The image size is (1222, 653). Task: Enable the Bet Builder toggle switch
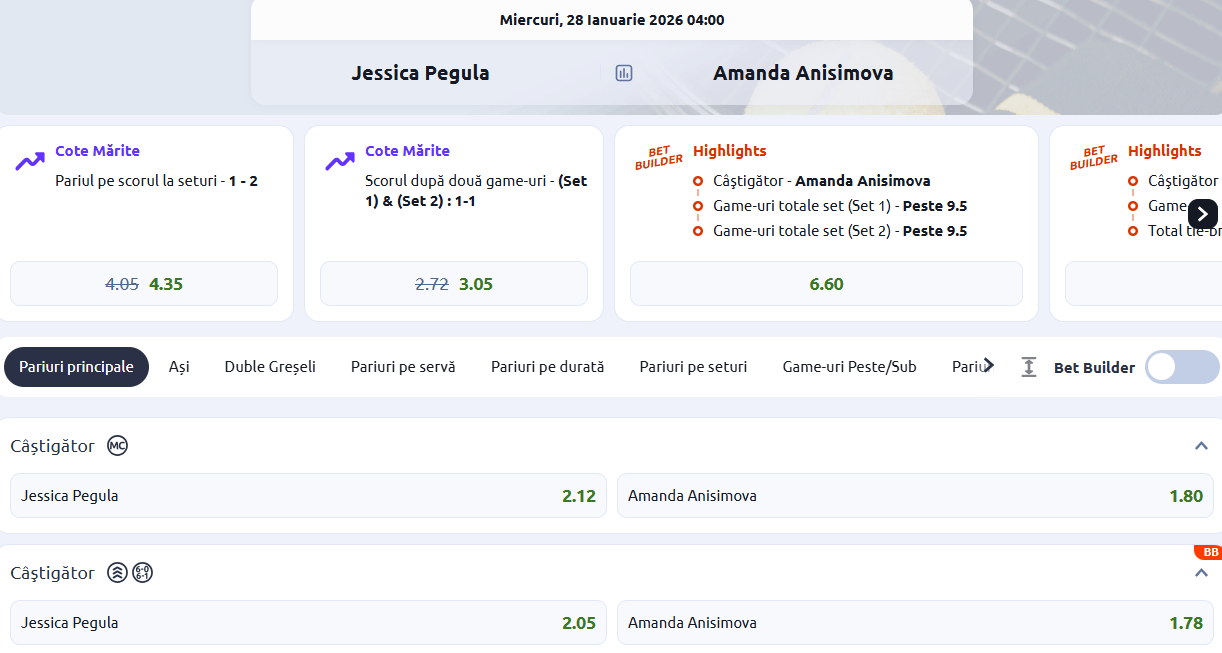(x=1181, y=367)
